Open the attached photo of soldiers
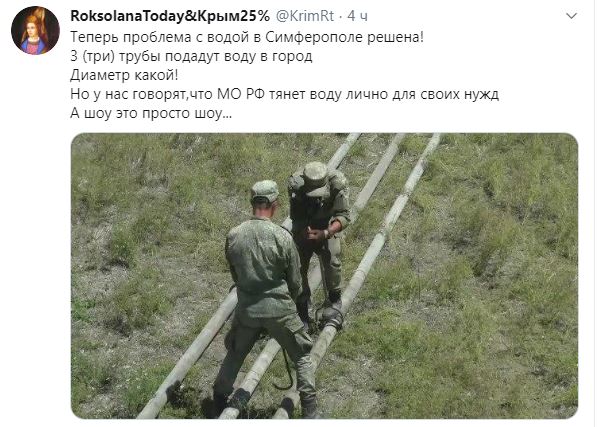601x427 pixels. [x=324, y=276]
